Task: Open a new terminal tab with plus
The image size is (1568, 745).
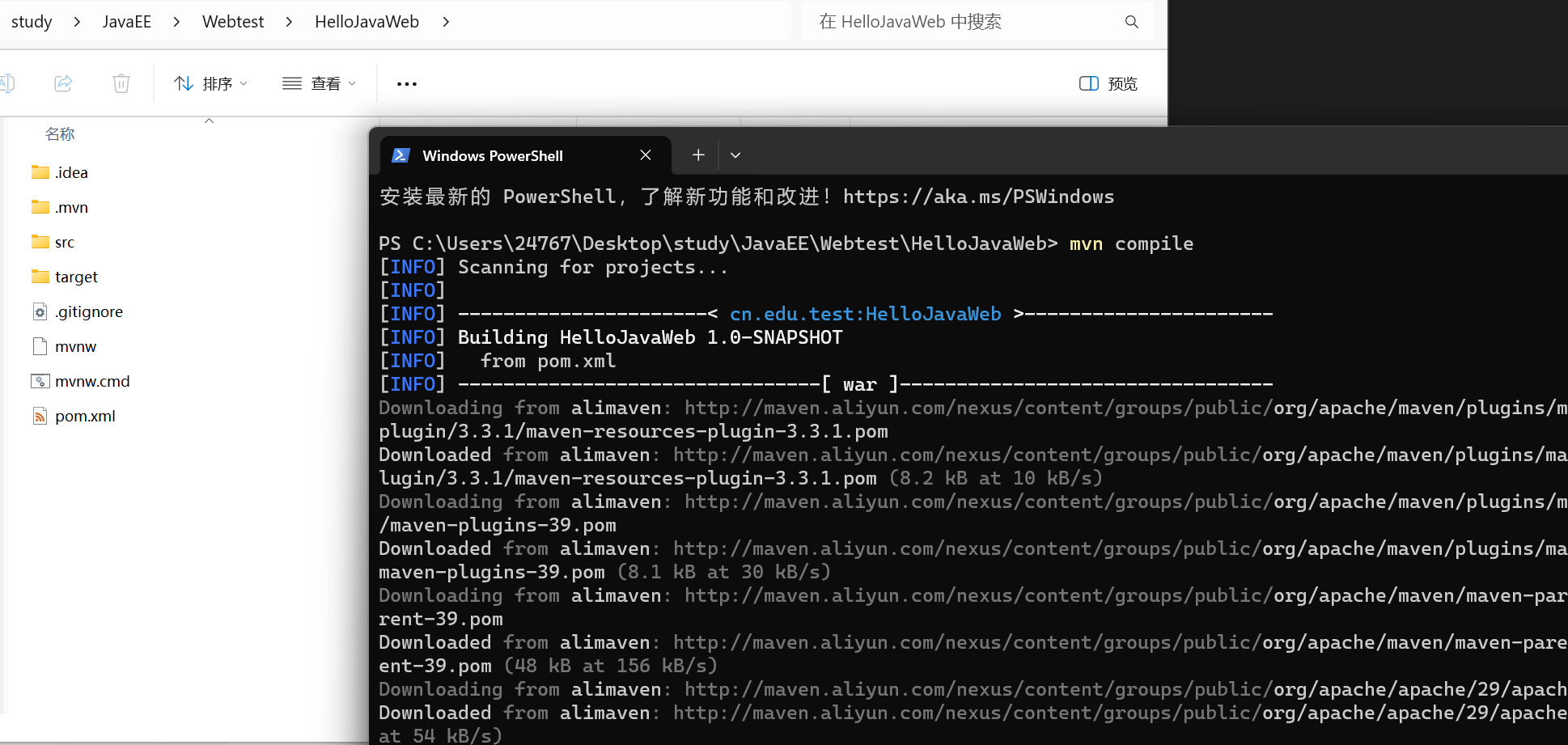Action: pos(698,155)
